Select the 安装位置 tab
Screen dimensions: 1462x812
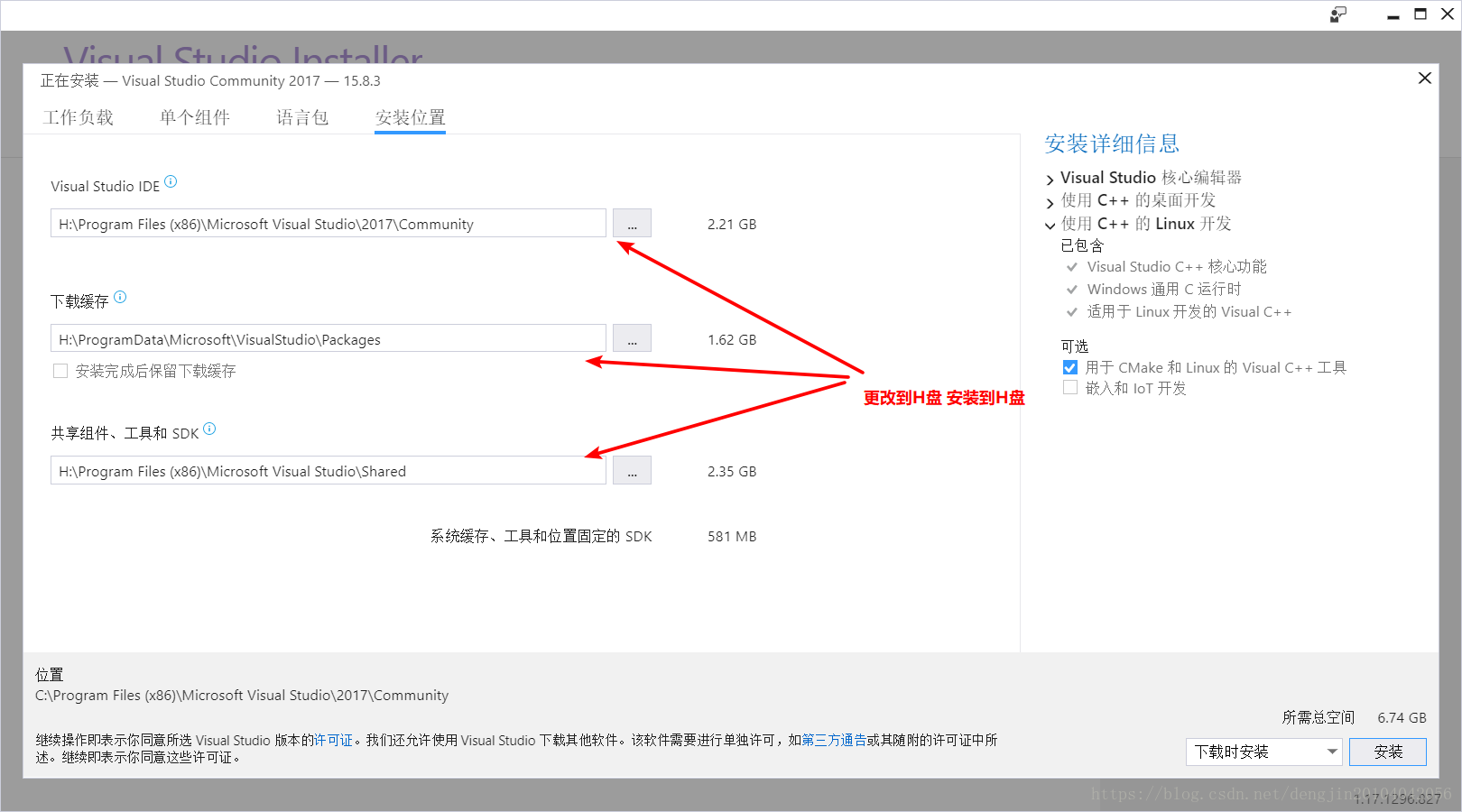411,117
